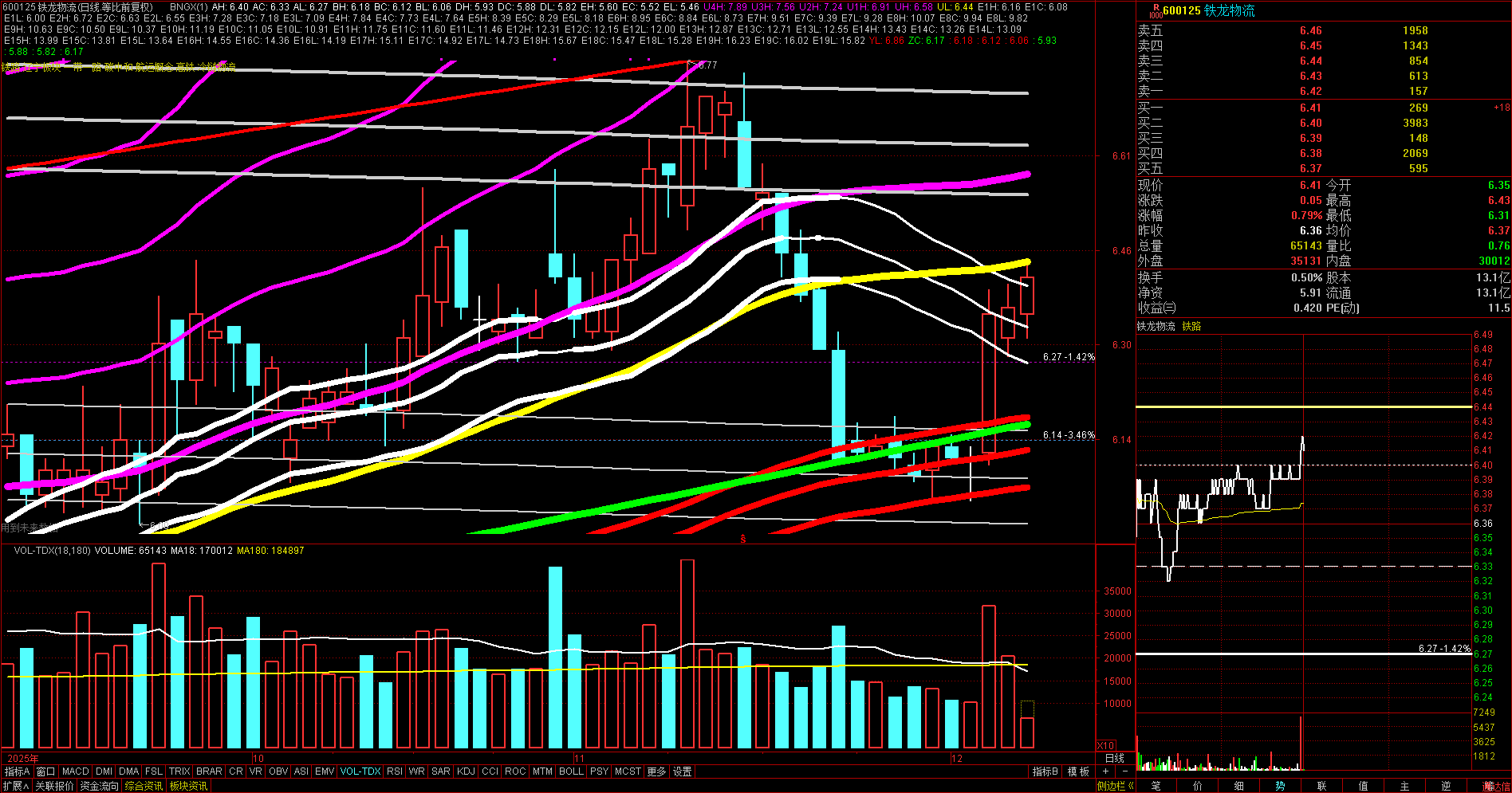This screenshot has width=1512, height=793.
Task: Switch sidebar to 细 detail tab
Action: pyautogui.click(x=1239, y=786)
